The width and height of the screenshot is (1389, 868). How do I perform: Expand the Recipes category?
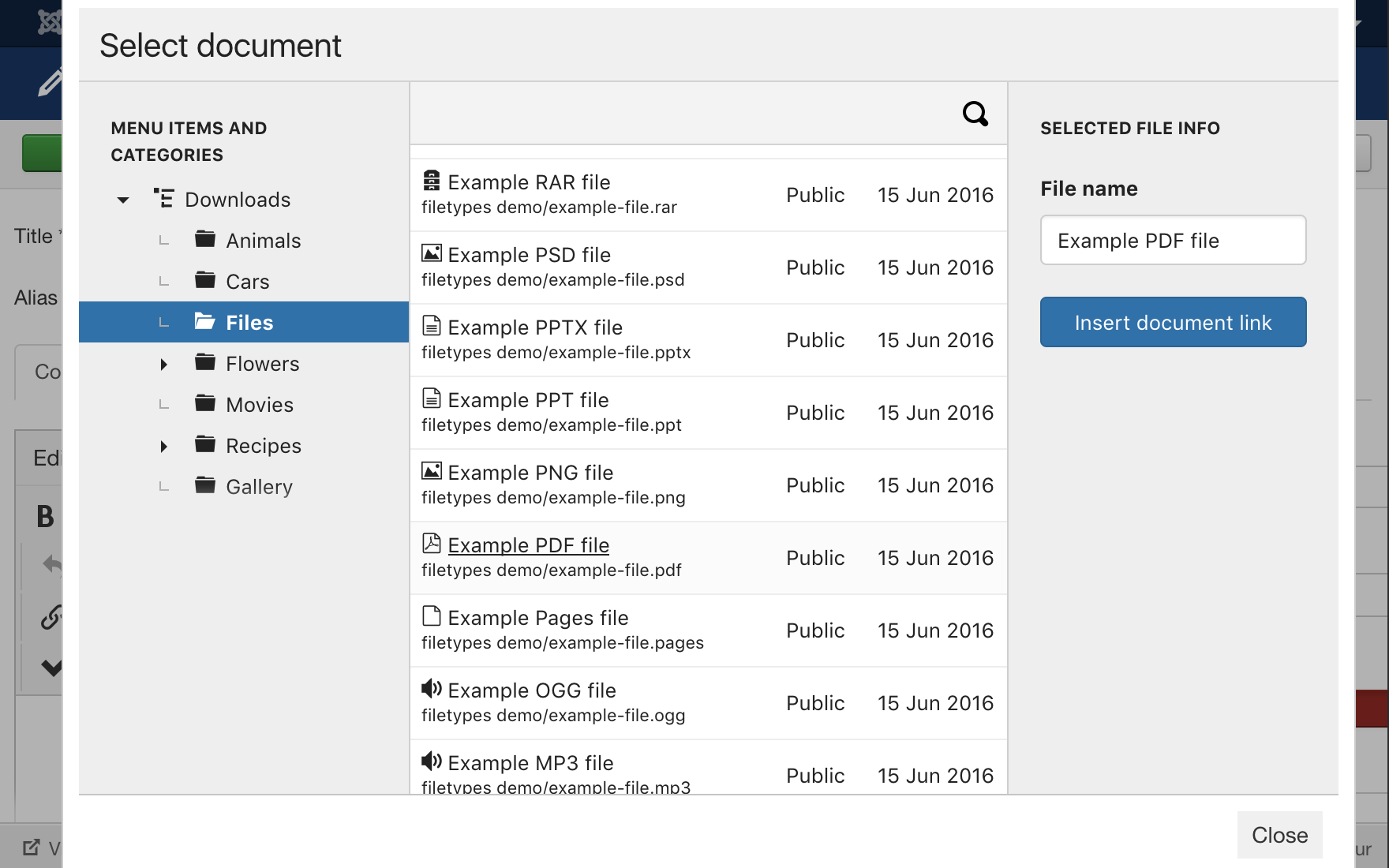click(x=163, y=446)
